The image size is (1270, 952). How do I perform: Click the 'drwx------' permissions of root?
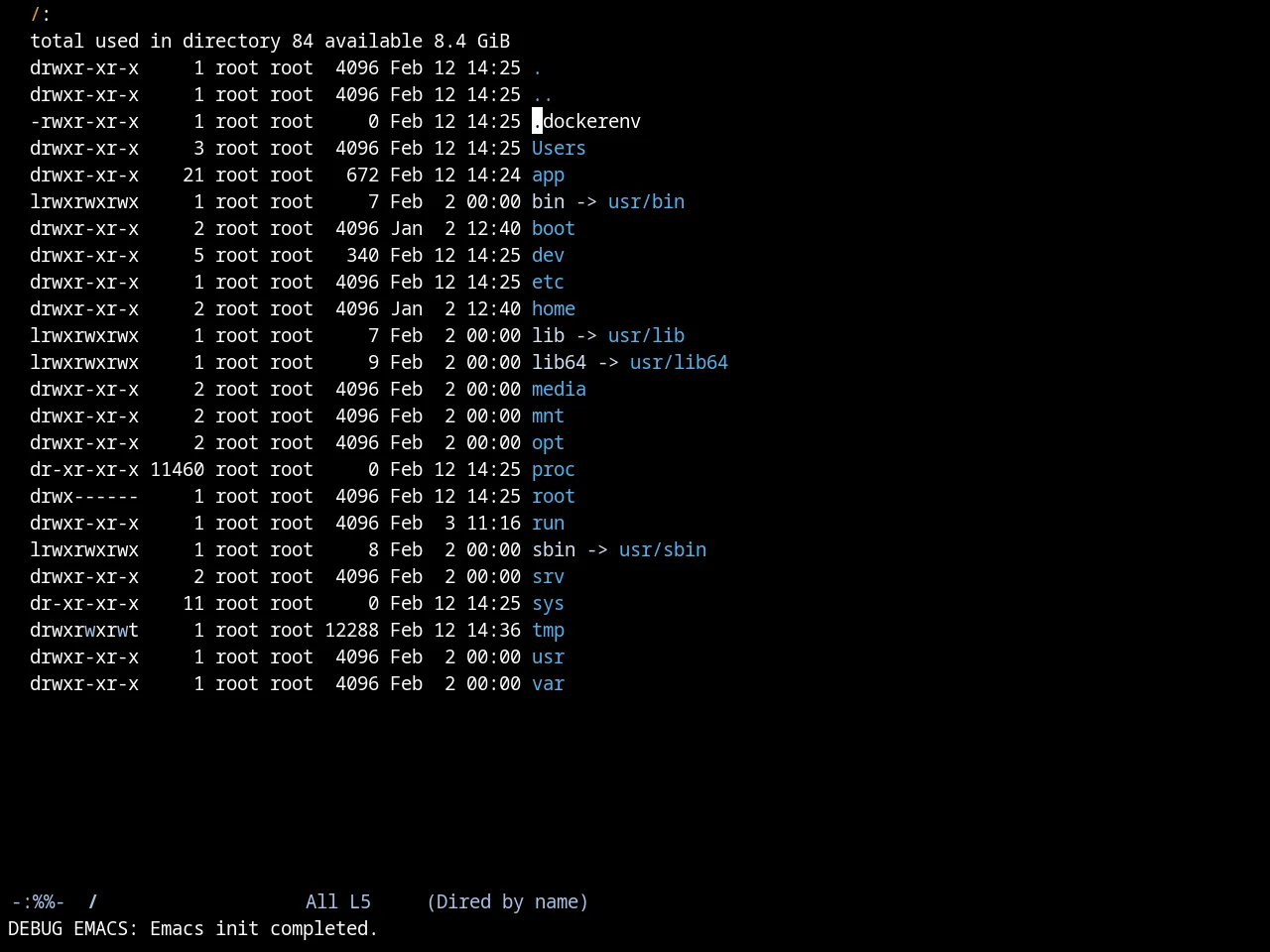point(84,496)
